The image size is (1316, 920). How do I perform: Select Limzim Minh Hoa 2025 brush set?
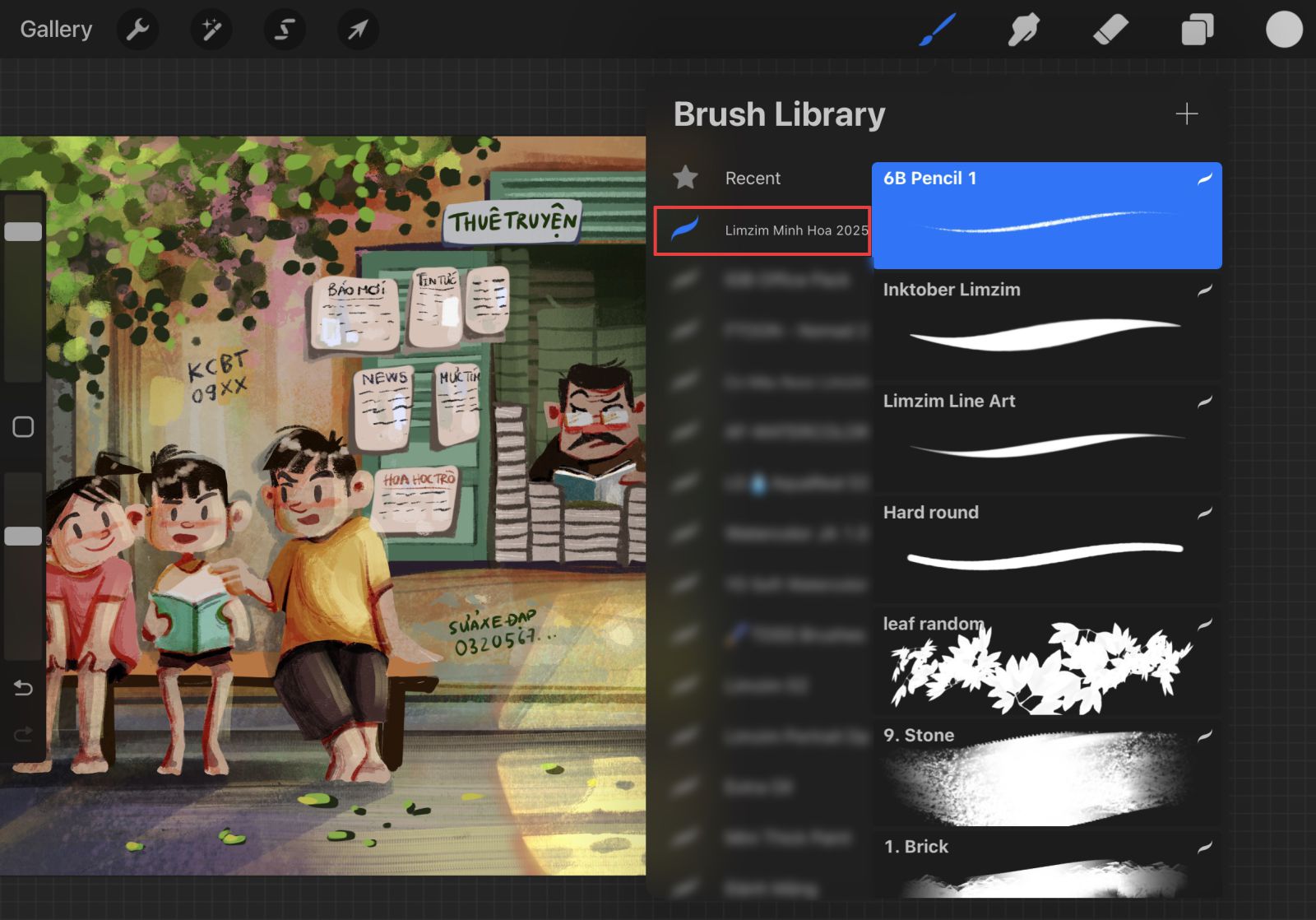pos(762,230)
